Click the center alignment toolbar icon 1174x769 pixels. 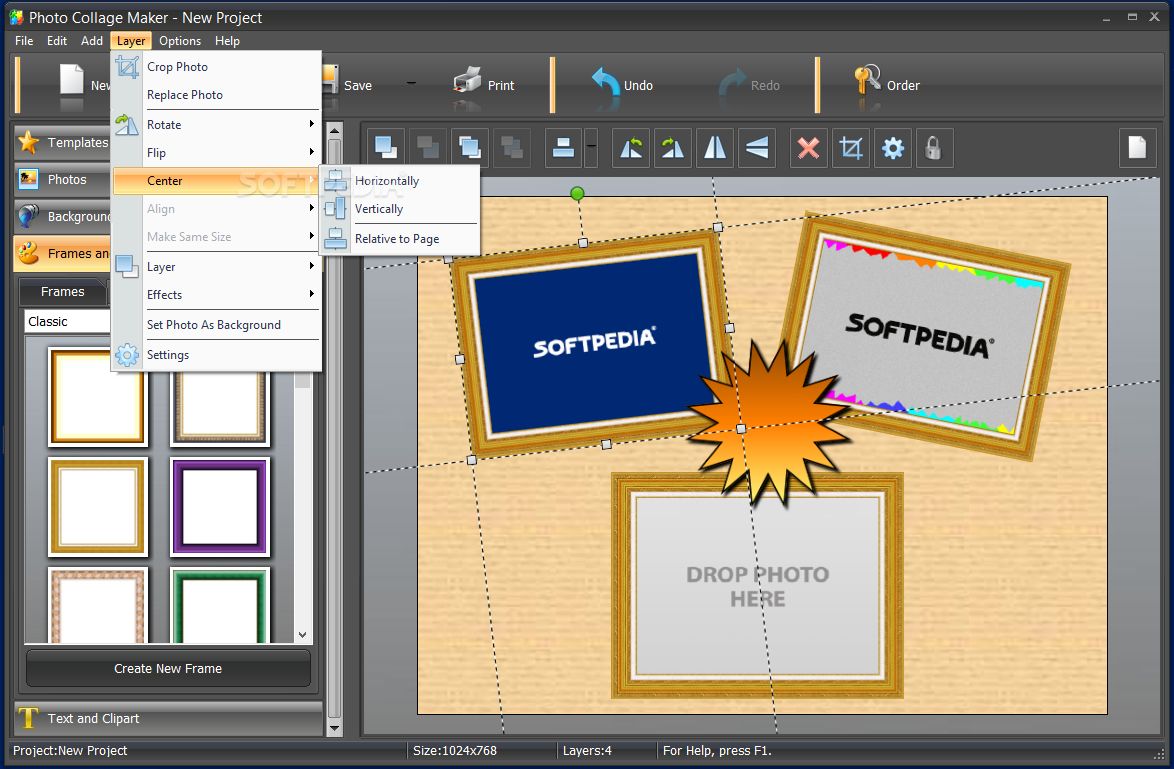point(563,148)
